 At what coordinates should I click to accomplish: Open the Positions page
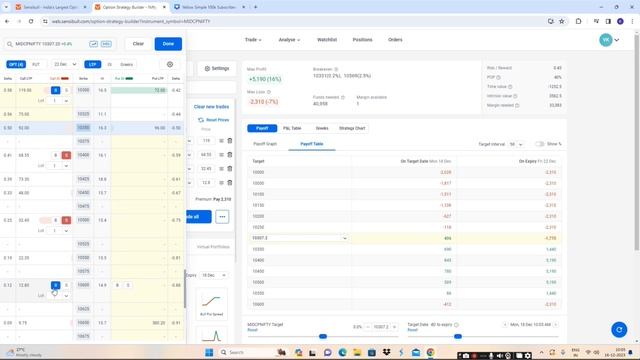pos(362,40)
